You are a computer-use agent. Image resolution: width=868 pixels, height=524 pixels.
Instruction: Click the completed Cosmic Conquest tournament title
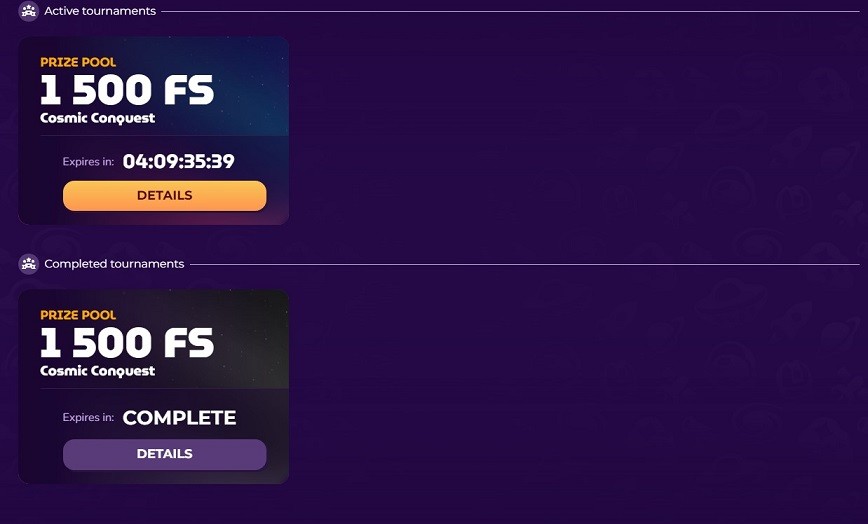(x=97, y=371)
